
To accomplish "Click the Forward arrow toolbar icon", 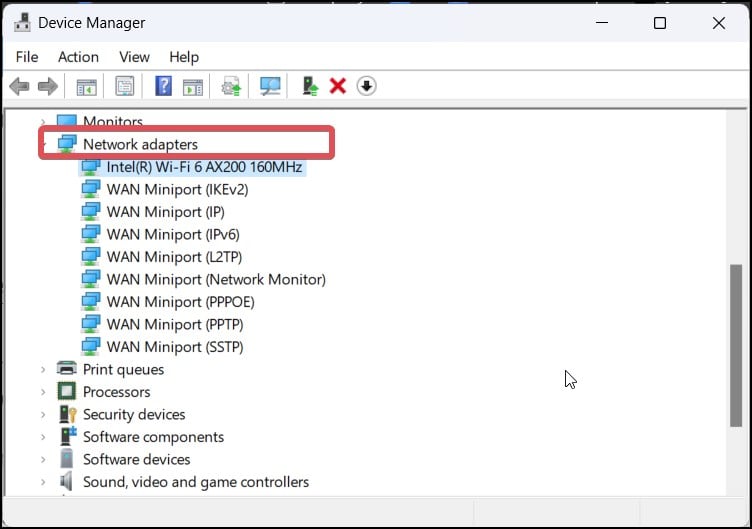I will [x=47, y=86].
